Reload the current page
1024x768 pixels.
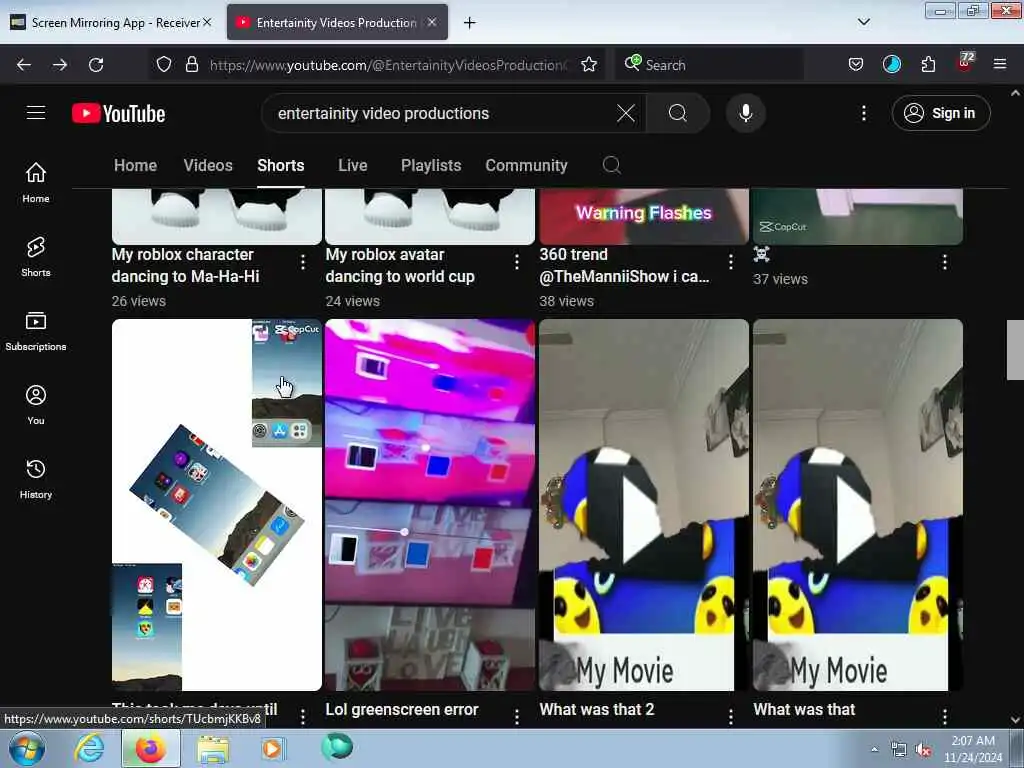point(96,65)
